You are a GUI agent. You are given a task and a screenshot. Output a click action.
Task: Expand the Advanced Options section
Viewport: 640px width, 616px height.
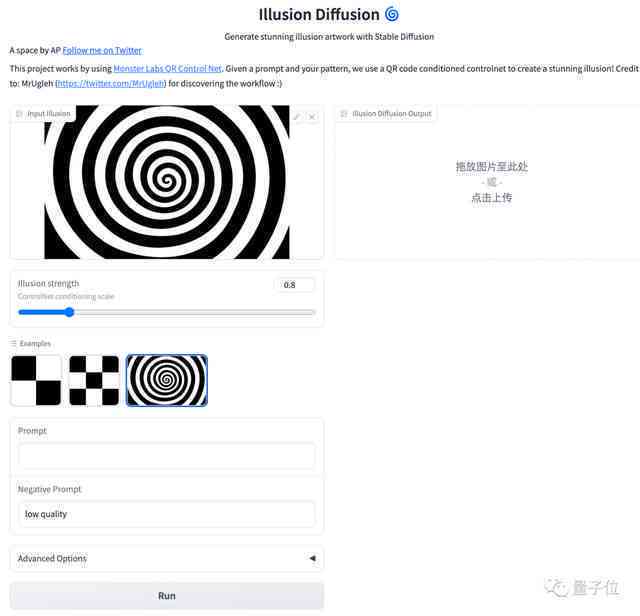tap(167, 558)
